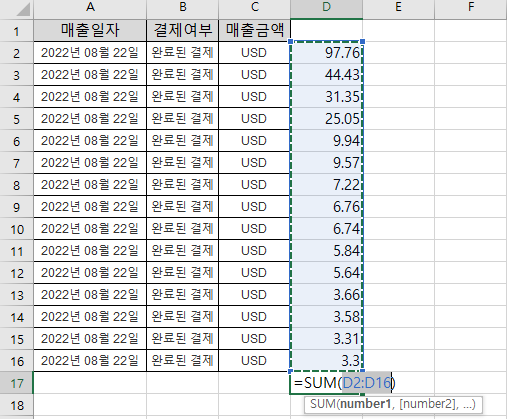Click cell with value 3.58
This screenshot has height=419, width=507.
click(x=326, y=317)
